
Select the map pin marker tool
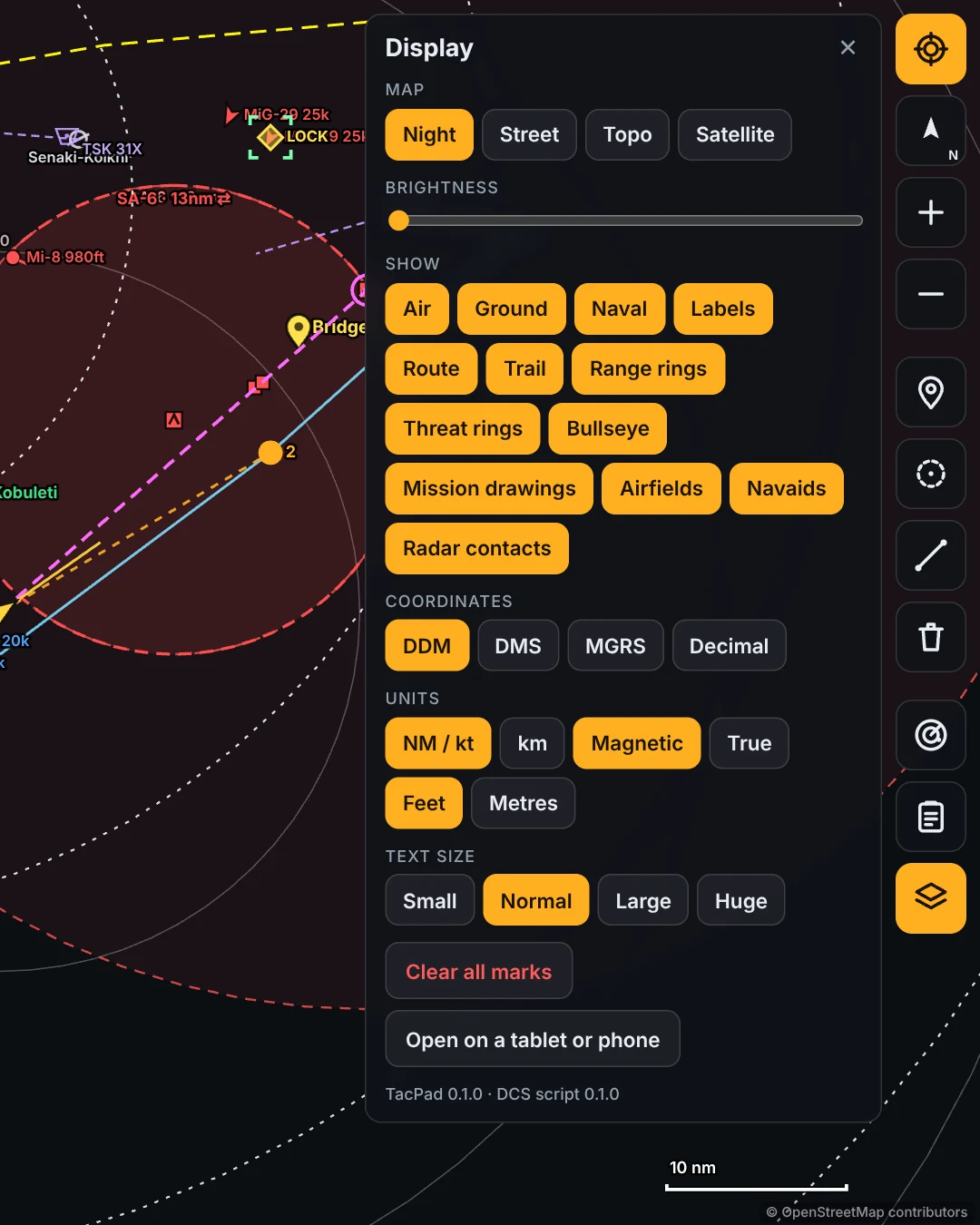coord(931,392)
